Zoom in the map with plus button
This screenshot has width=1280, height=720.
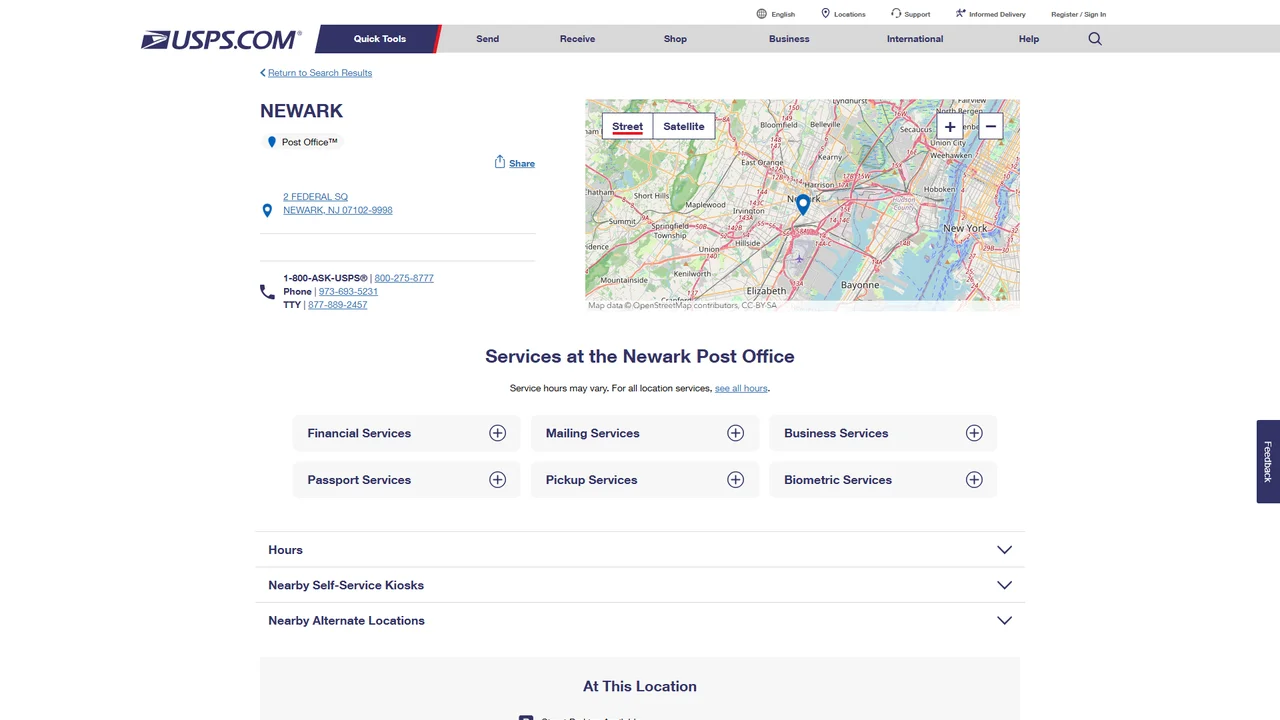coord(950,127)
